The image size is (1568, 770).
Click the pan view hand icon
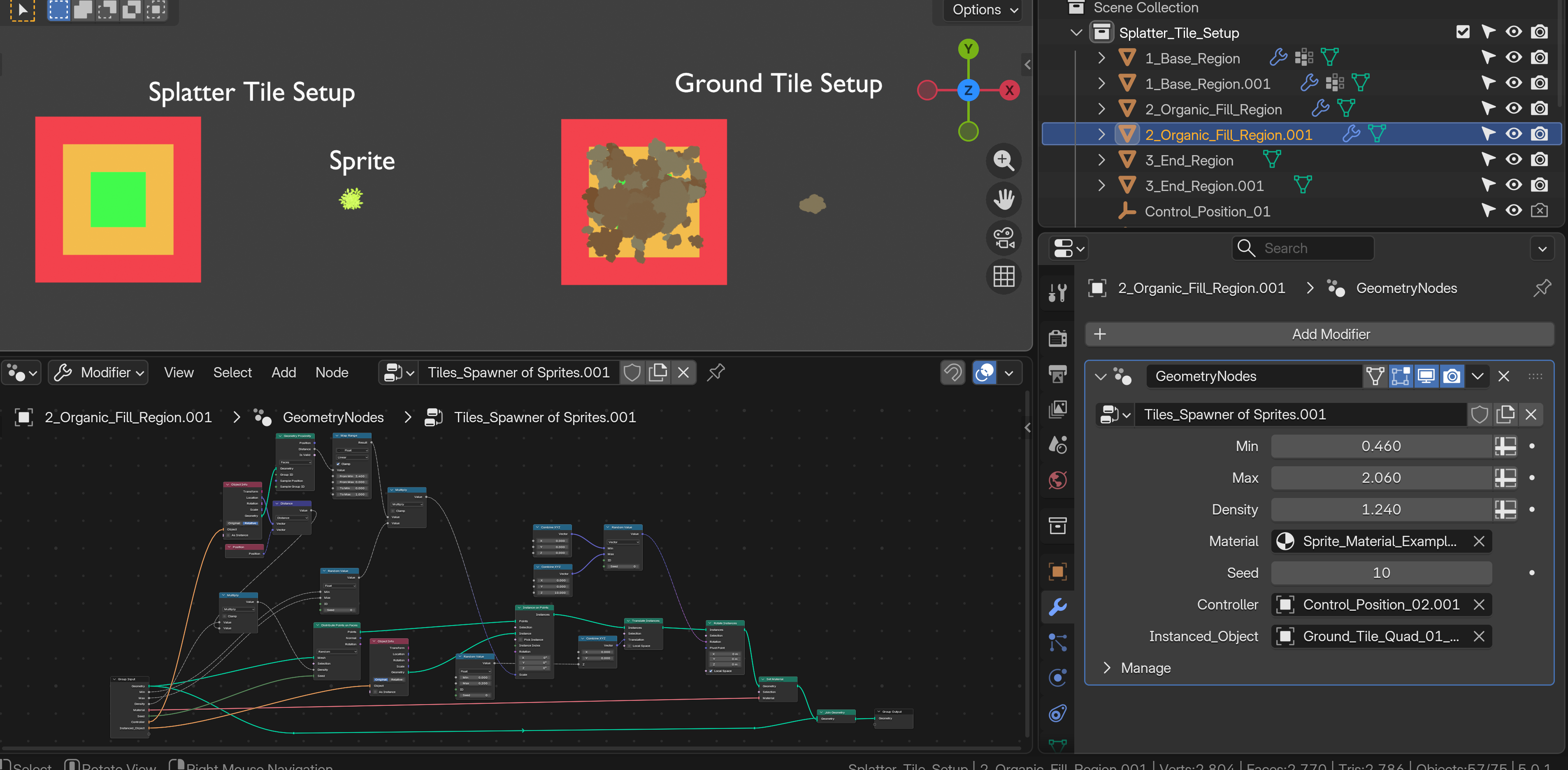[x=1003, y=199]
